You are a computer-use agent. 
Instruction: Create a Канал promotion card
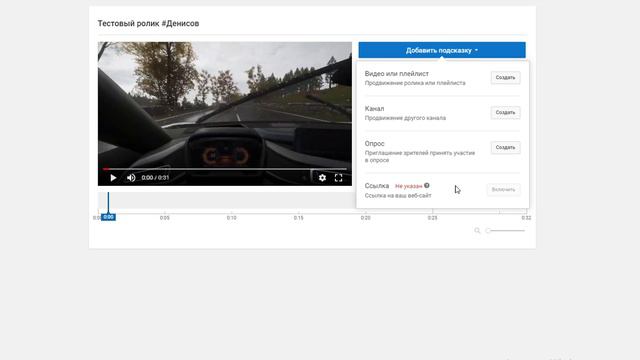pos(505,113)
